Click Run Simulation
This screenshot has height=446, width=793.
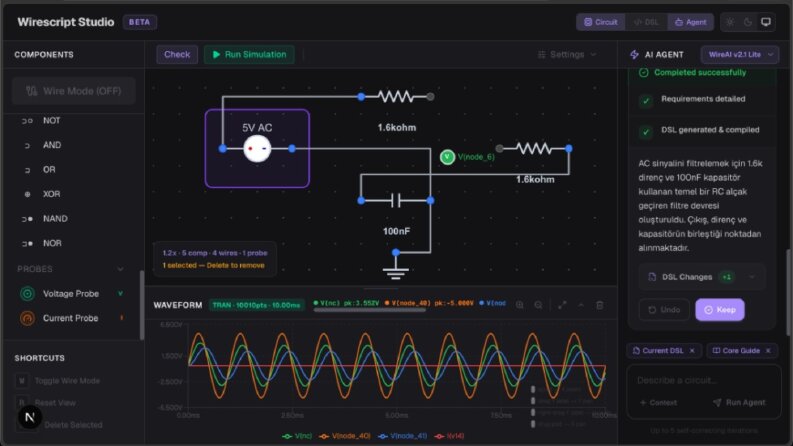[x=249, y=55]
